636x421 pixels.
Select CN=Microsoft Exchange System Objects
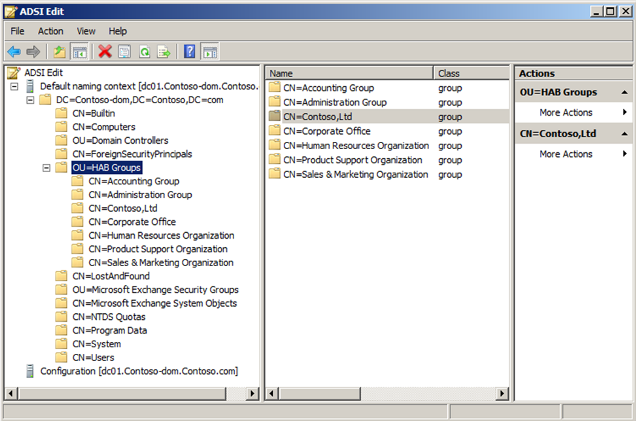coord(155,303)
